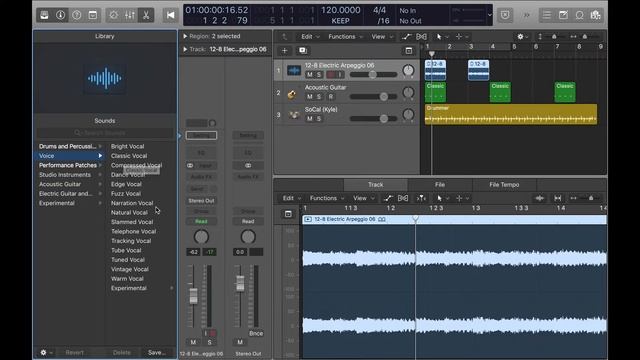
Task: Click the audio editor global tracks button
Action: [288, 214]
